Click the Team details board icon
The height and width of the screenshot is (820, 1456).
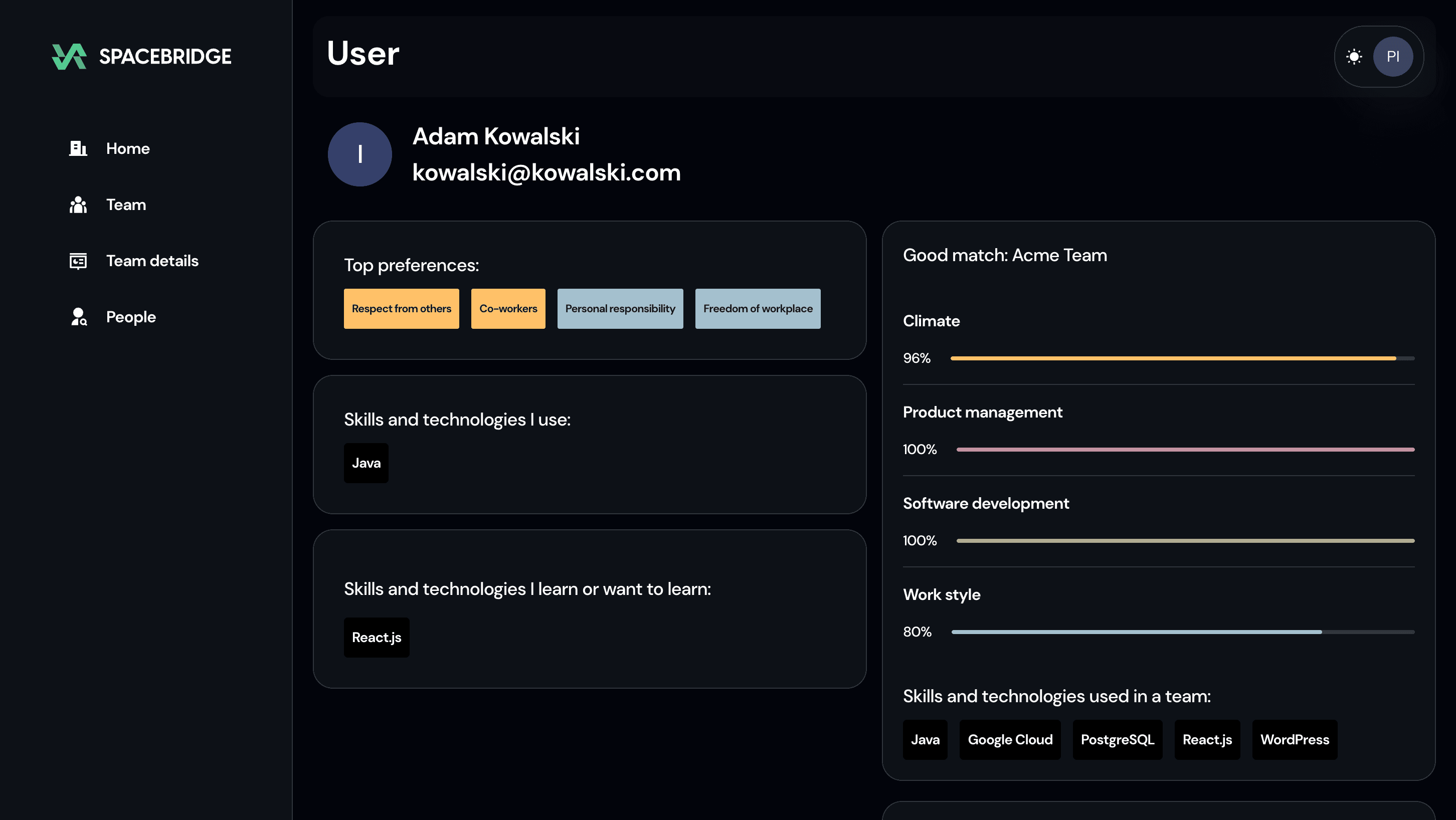tap(78, 261)
